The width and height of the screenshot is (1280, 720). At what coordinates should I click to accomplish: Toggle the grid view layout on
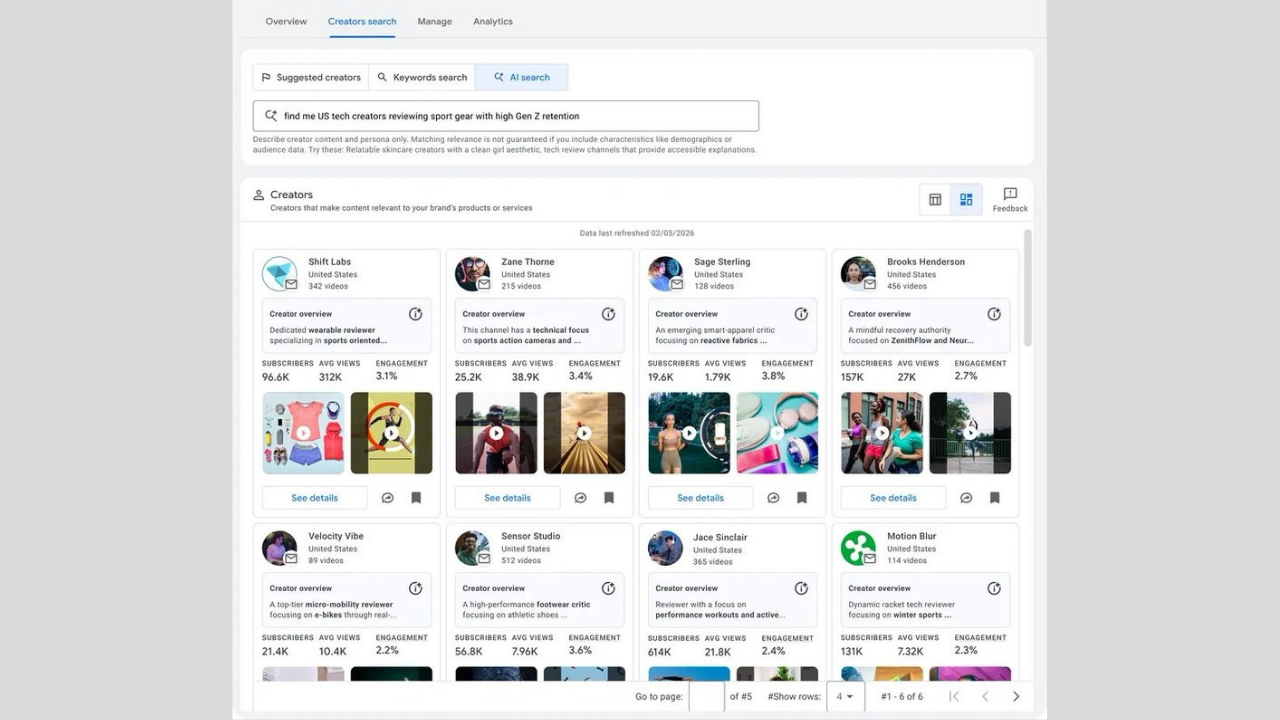click(x=966, y=199)
